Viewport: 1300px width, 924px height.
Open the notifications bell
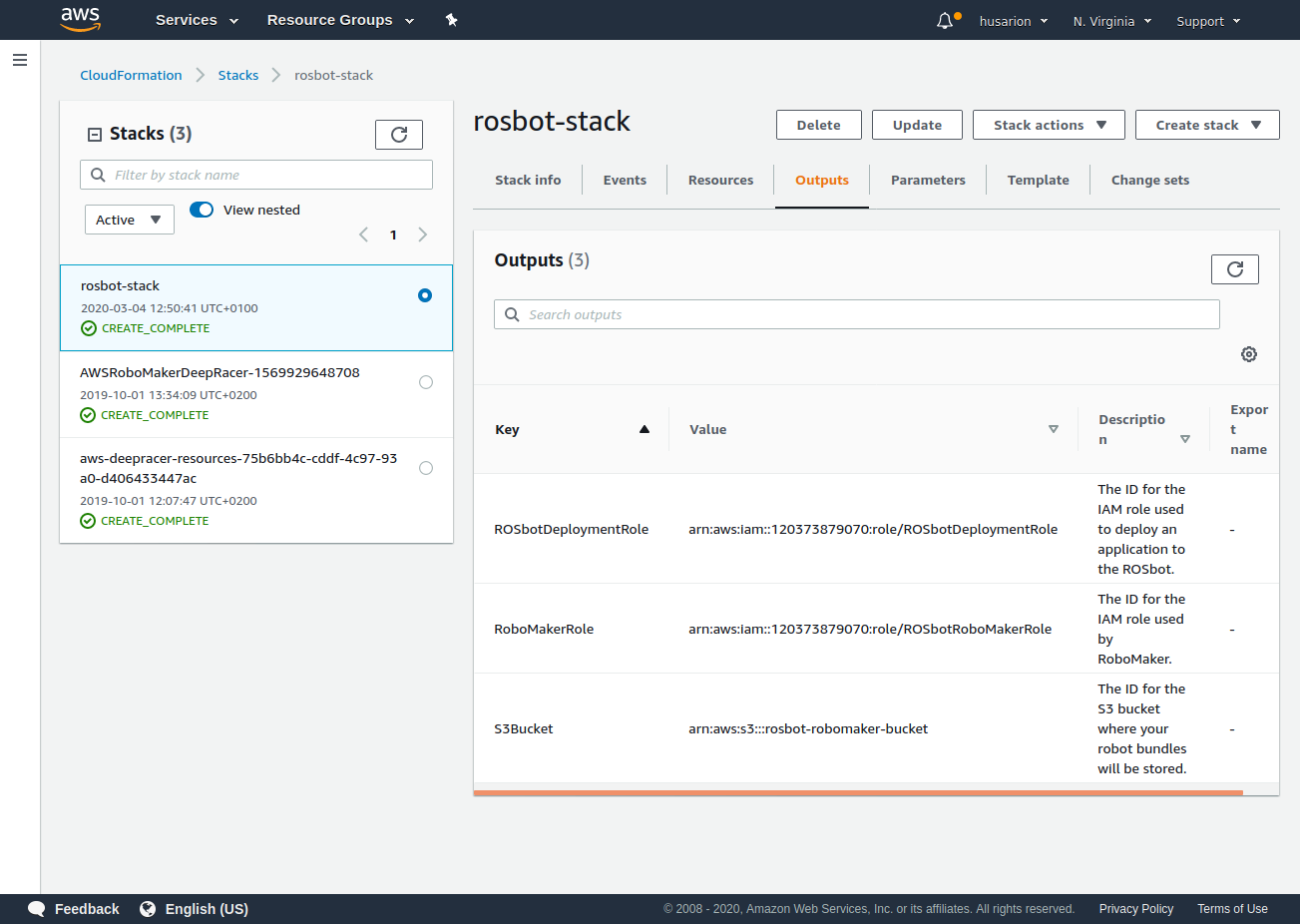coord(945,21)
